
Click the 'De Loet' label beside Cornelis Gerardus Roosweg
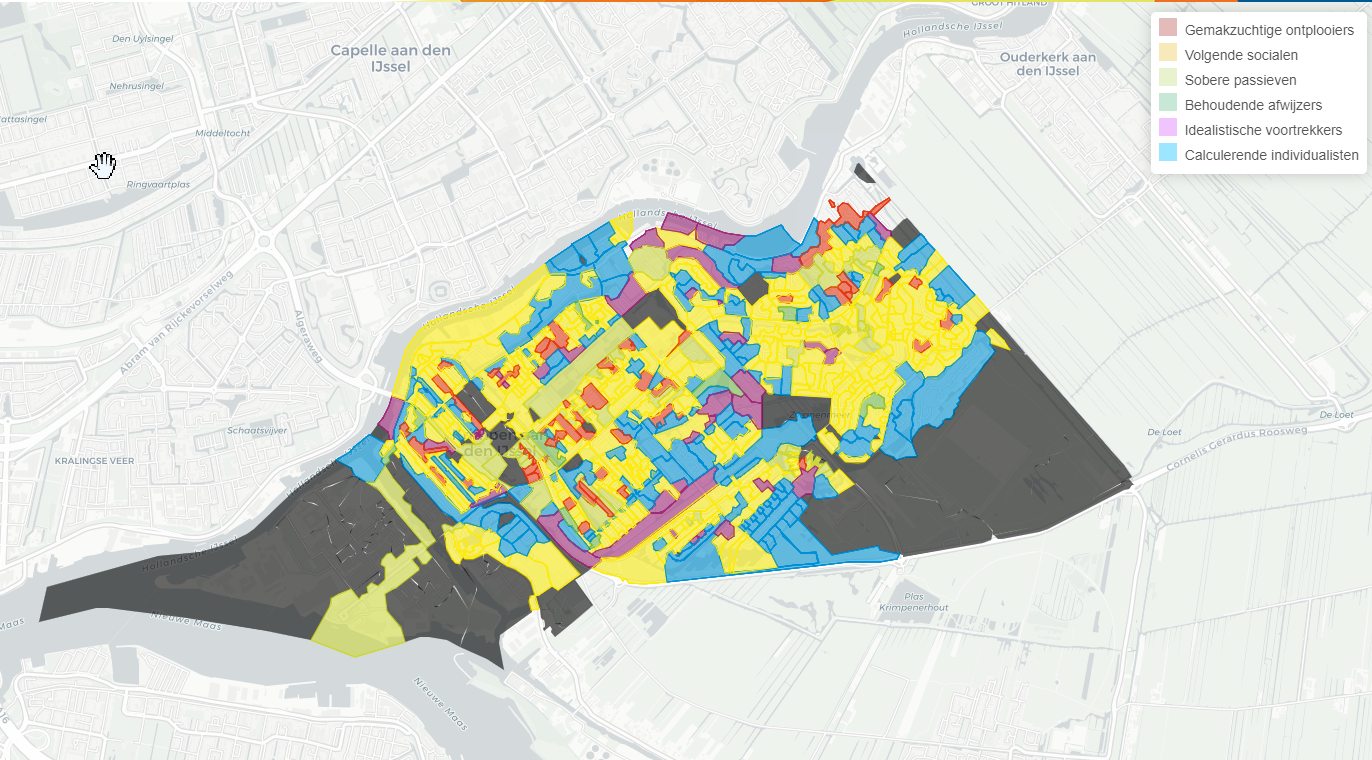[x=1165, y=432]
